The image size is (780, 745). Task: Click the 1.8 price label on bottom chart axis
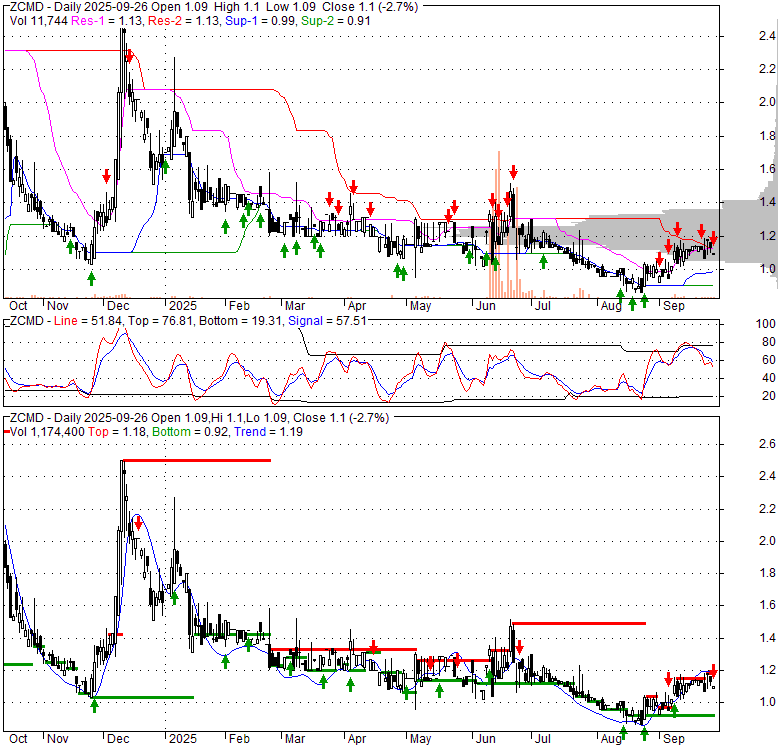click(767, 573)
